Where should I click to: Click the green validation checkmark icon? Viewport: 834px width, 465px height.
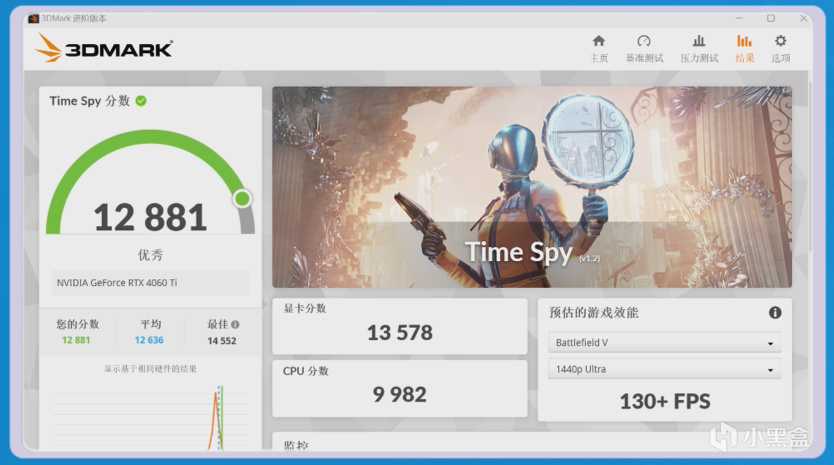pos(141,101)
